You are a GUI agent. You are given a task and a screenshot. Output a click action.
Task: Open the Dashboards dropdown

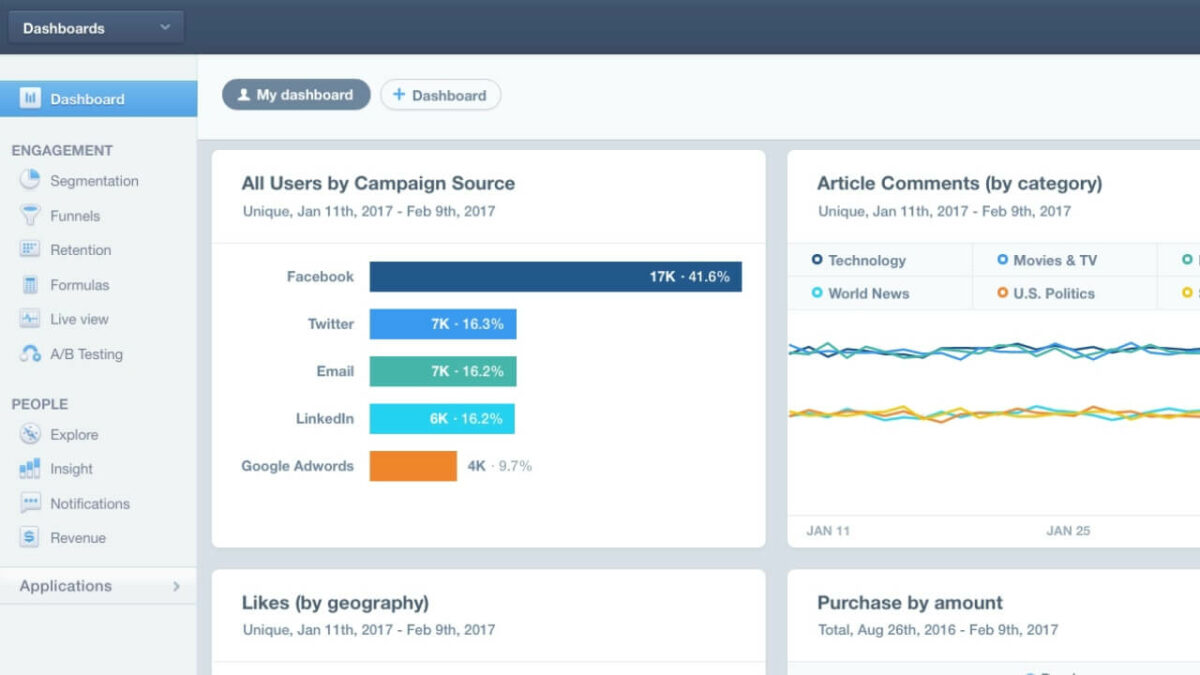pos(95,27)
